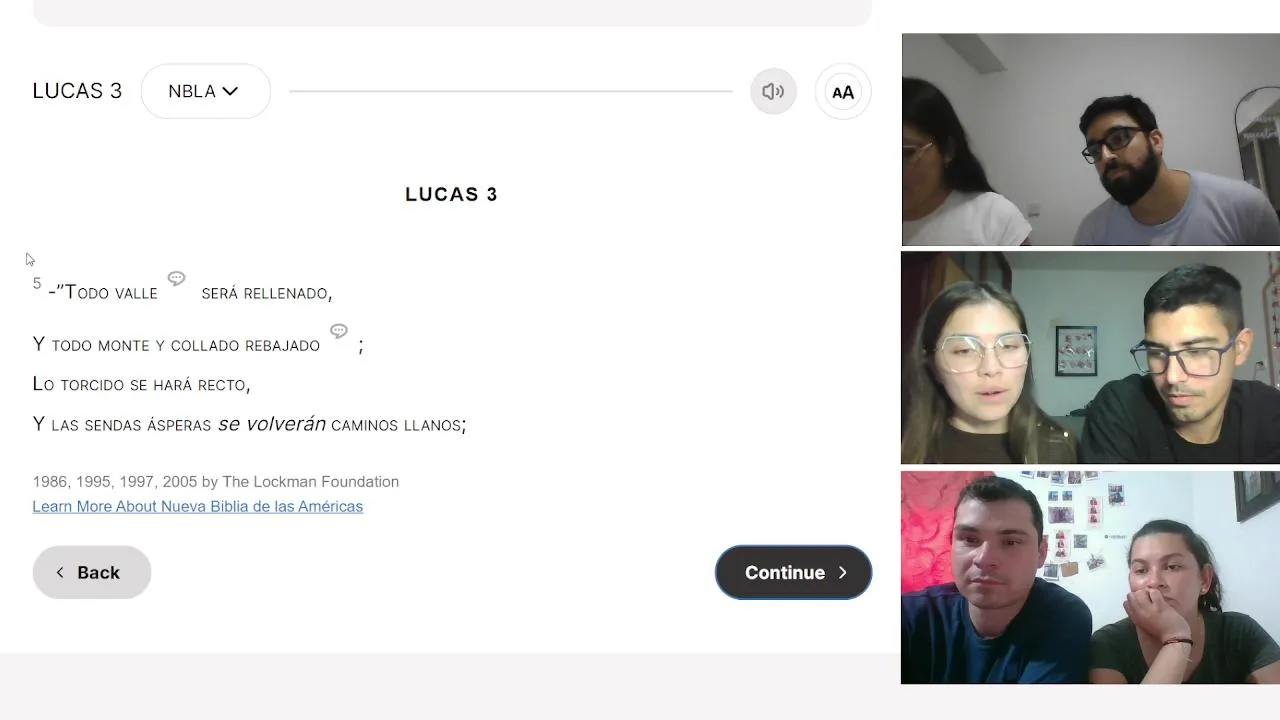Click the NBLA dropdown chevron arrow
Screen dimensions: 1280x720
(x=230, y=91)
